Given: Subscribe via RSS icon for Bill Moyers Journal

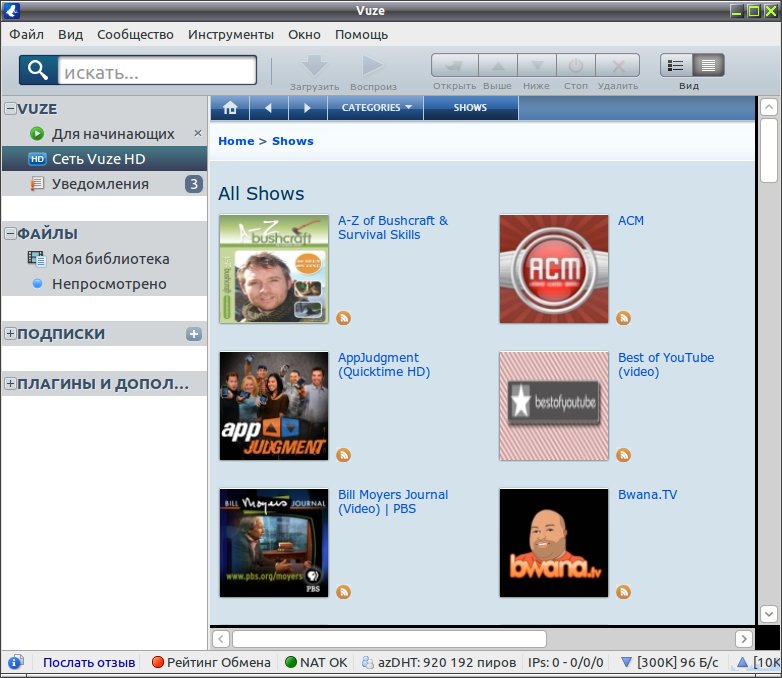Looking at the screenshot, I should 344,592.
